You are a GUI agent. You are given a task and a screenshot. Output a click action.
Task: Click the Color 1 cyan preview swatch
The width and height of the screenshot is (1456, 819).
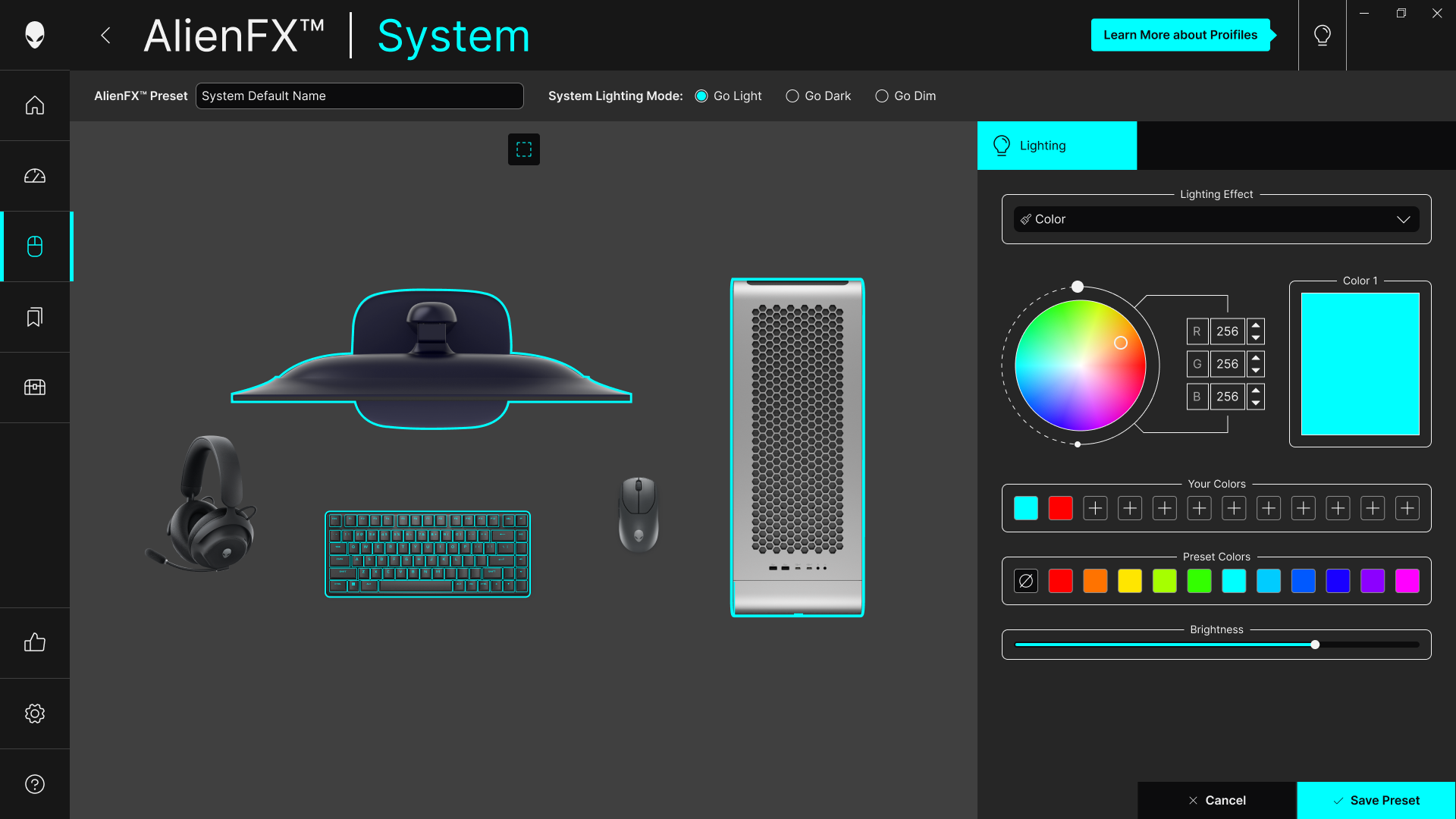pos(1360,364)
